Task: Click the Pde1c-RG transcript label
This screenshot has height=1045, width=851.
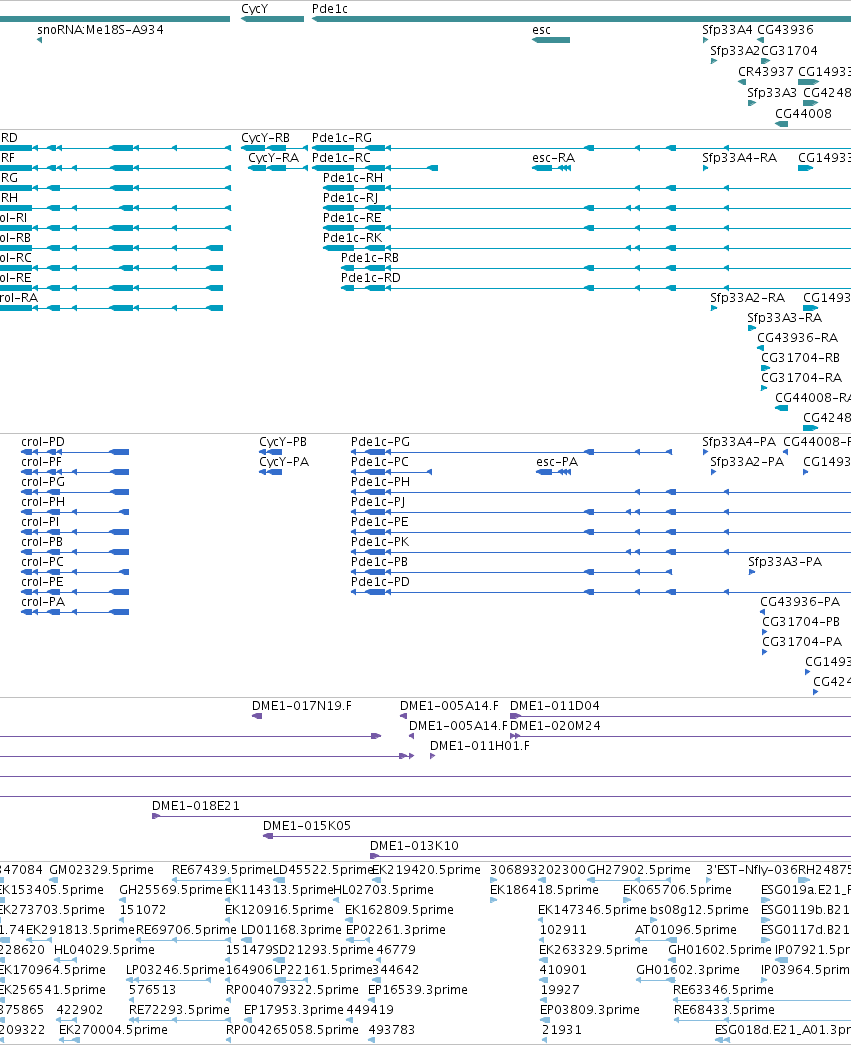Action: pyautogui.click(x=342, y=137)
